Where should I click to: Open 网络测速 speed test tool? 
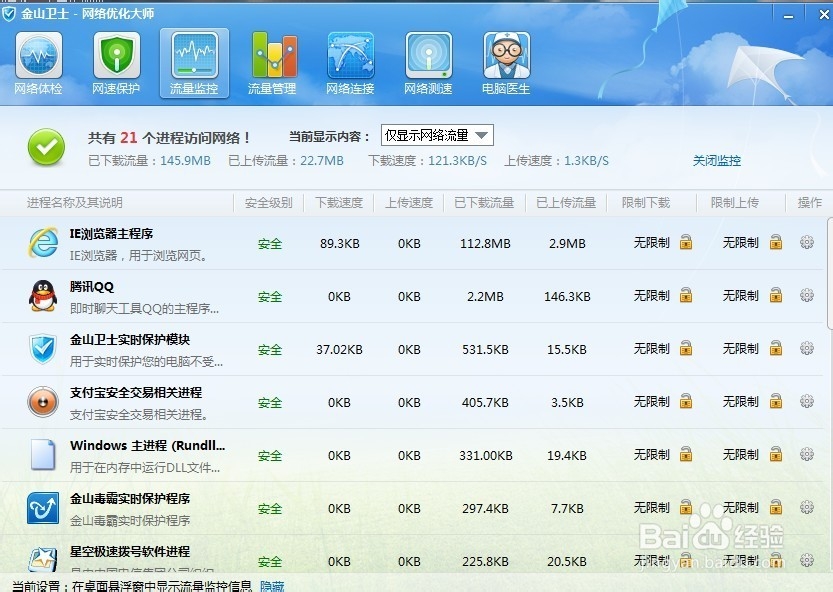(428, 64)
